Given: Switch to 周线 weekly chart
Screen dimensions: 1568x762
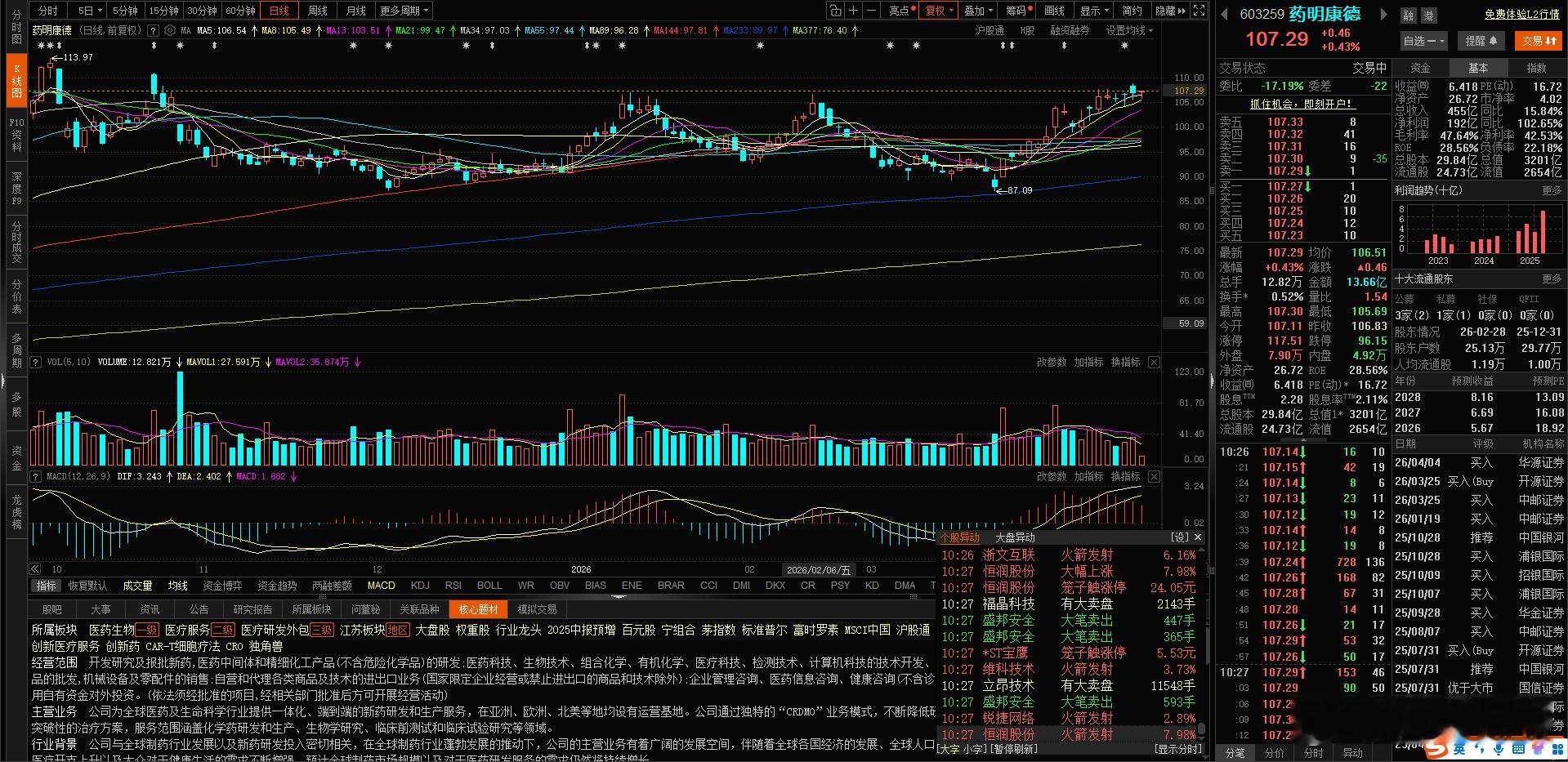Looking at the screenshot, I should 318,11.
